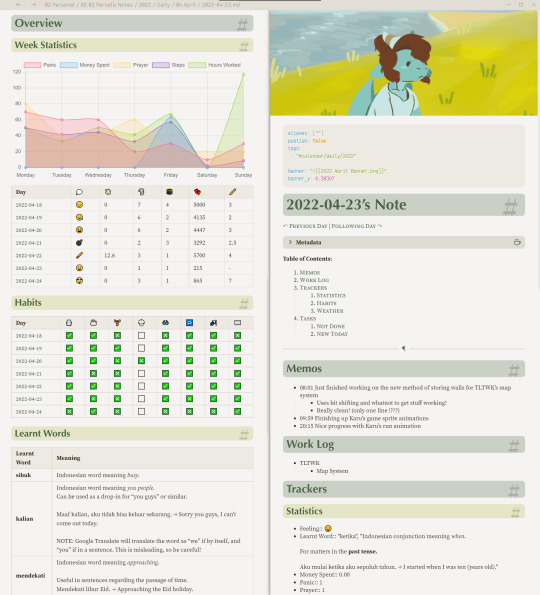
Task: Click the head profile column icon in statistics table
Action: [x=141, y=192]
